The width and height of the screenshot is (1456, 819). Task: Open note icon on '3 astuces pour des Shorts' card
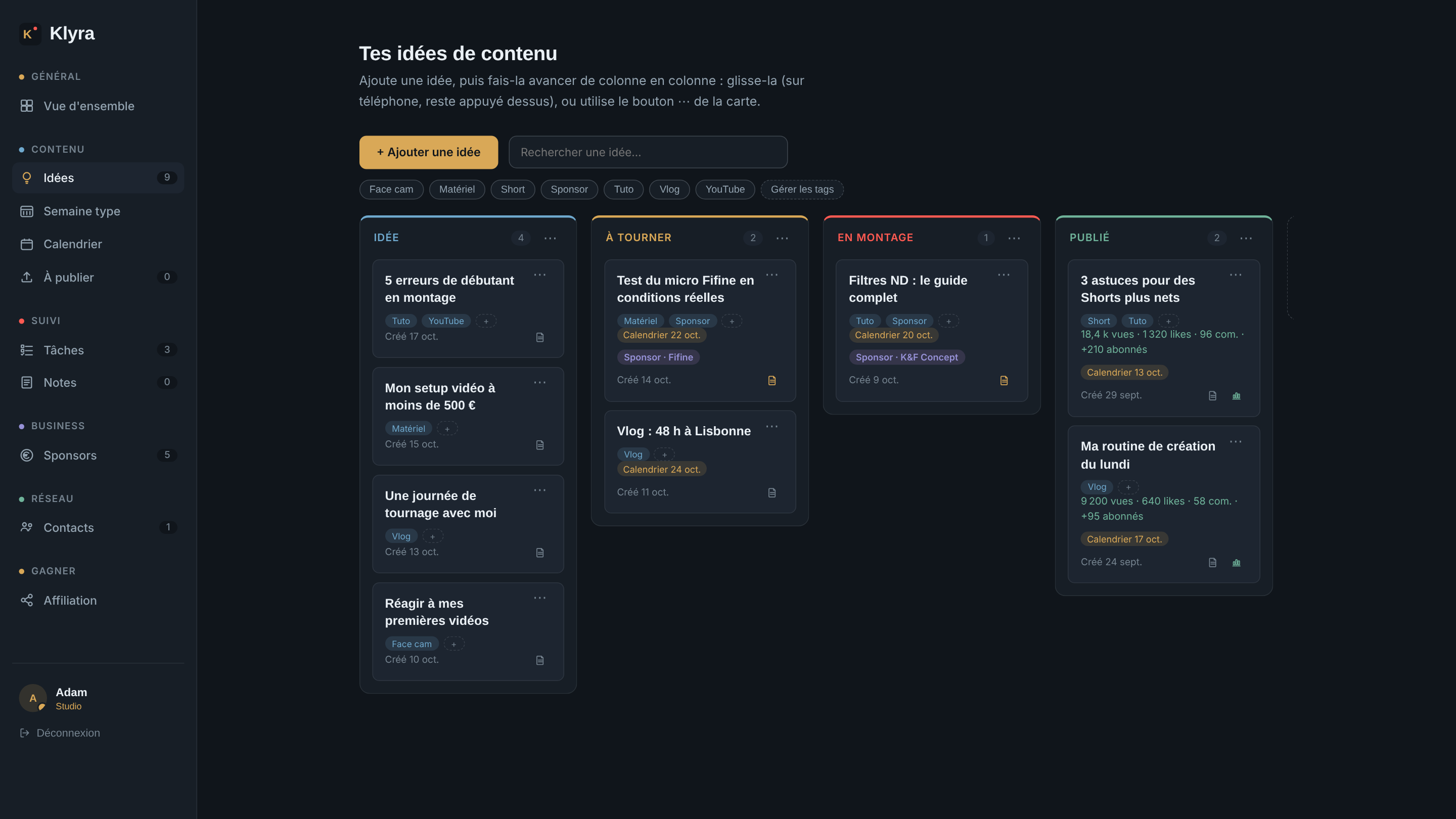pyautogui.click(x=1212, y=396)
